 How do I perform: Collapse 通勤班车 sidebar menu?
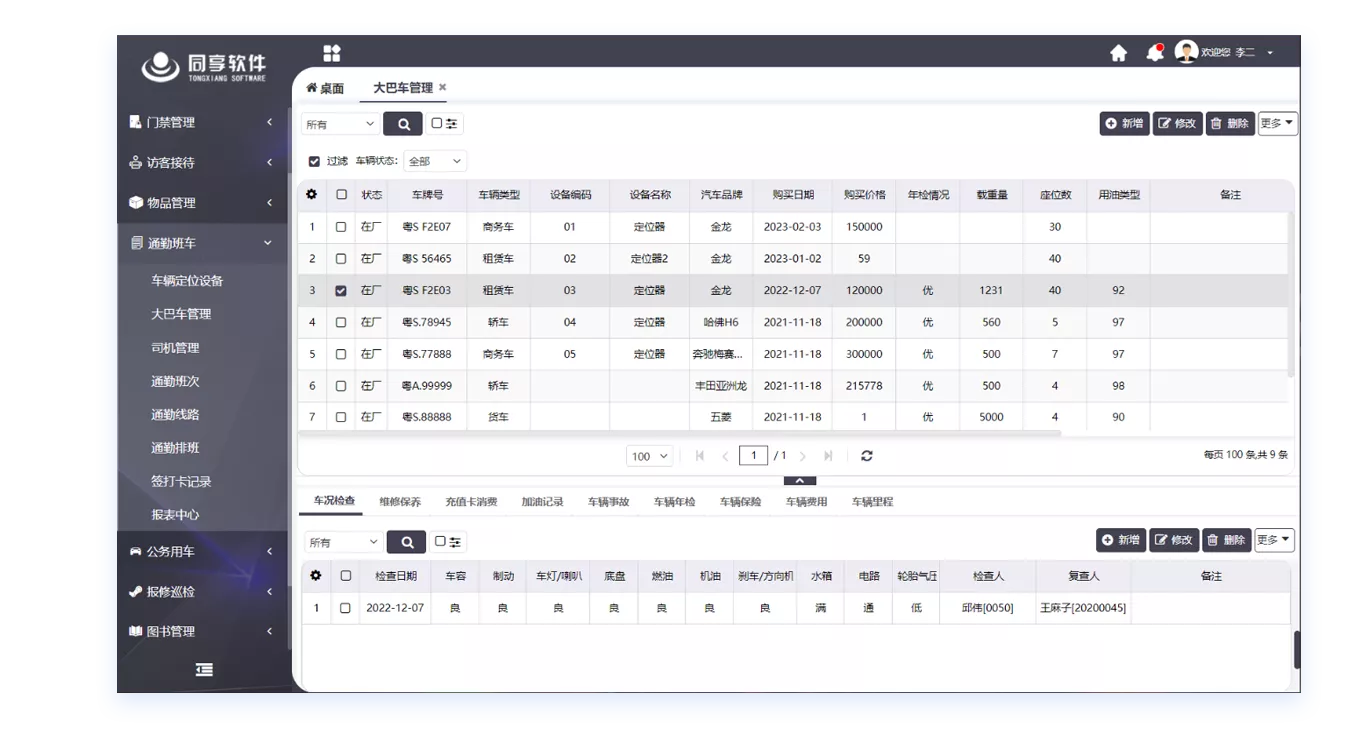(203, 243)
